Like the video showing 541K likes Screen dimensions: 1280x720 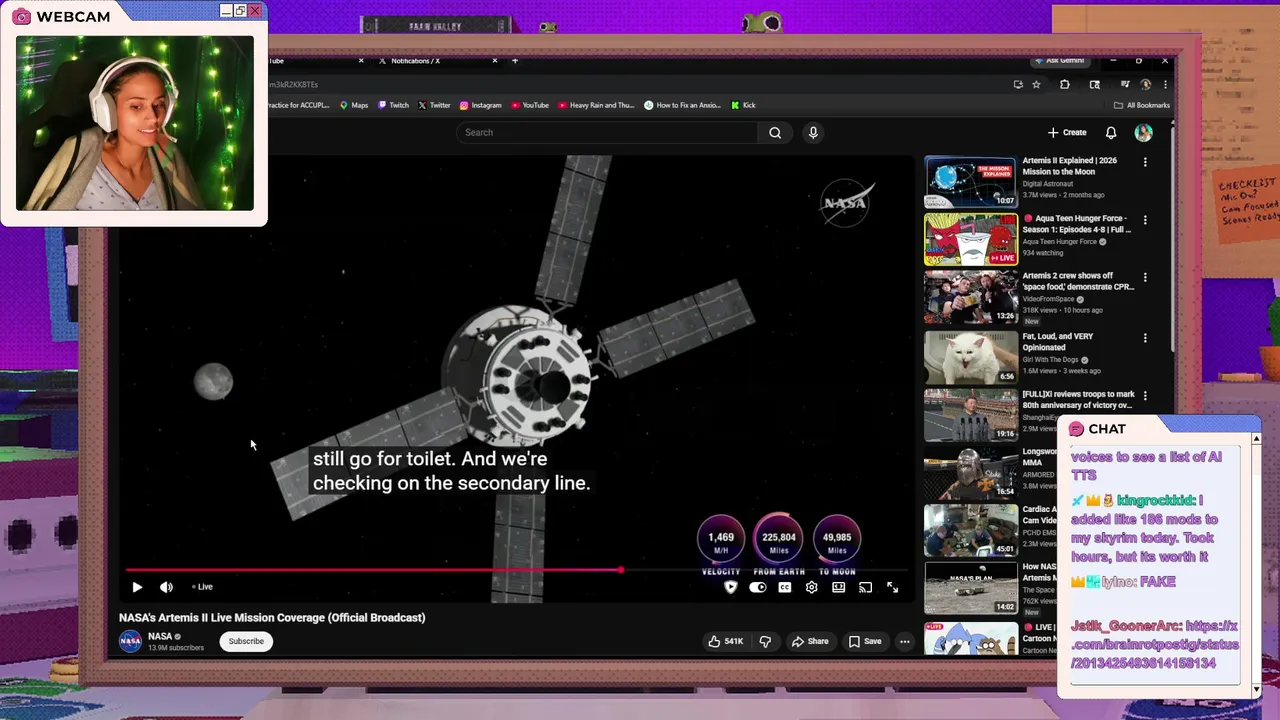pos(725,641)
